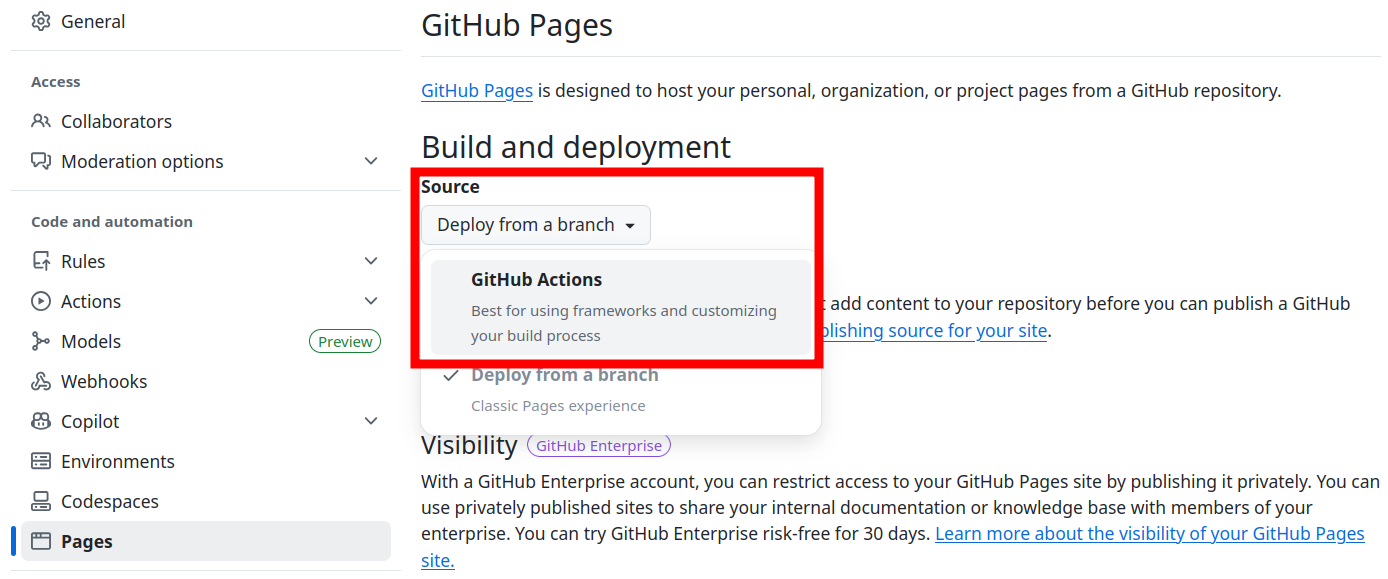Click the Models icon in sidebar
The width and height of the screenshot is (1388, 579).
41,341
